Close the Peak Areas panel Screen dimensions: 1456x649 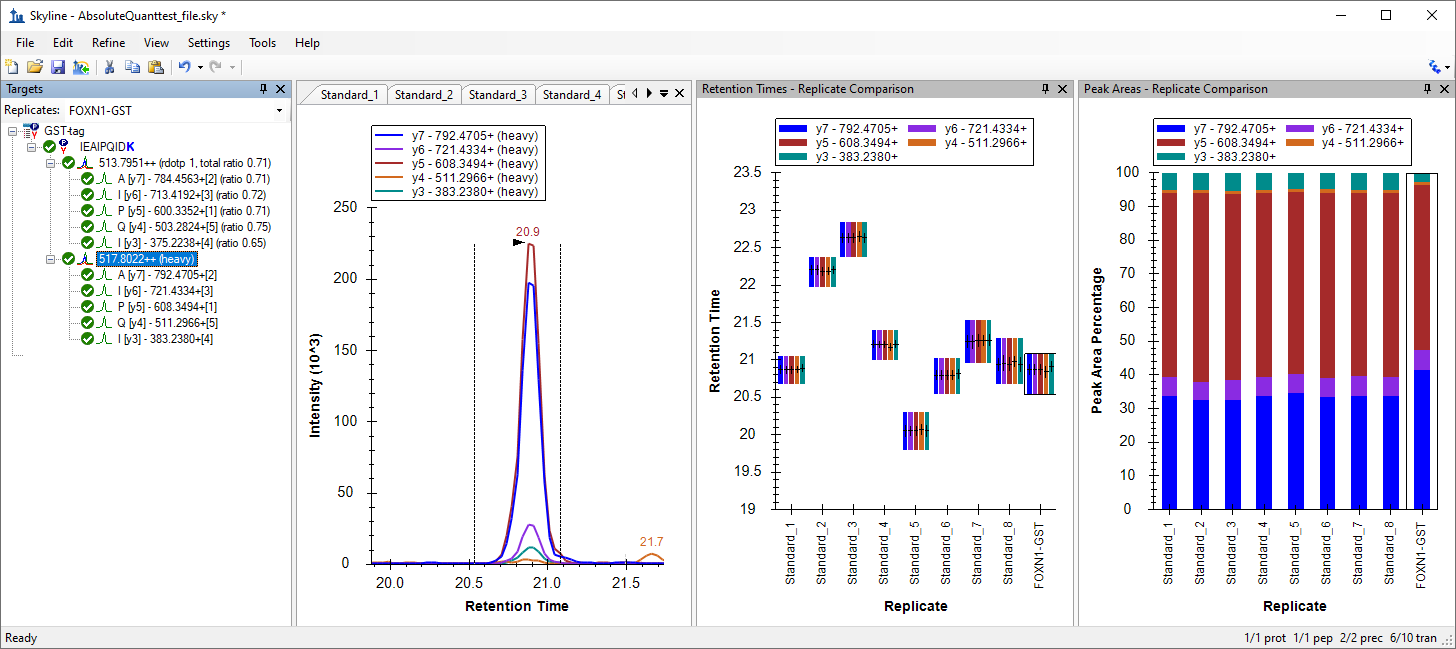[1445, 89]
